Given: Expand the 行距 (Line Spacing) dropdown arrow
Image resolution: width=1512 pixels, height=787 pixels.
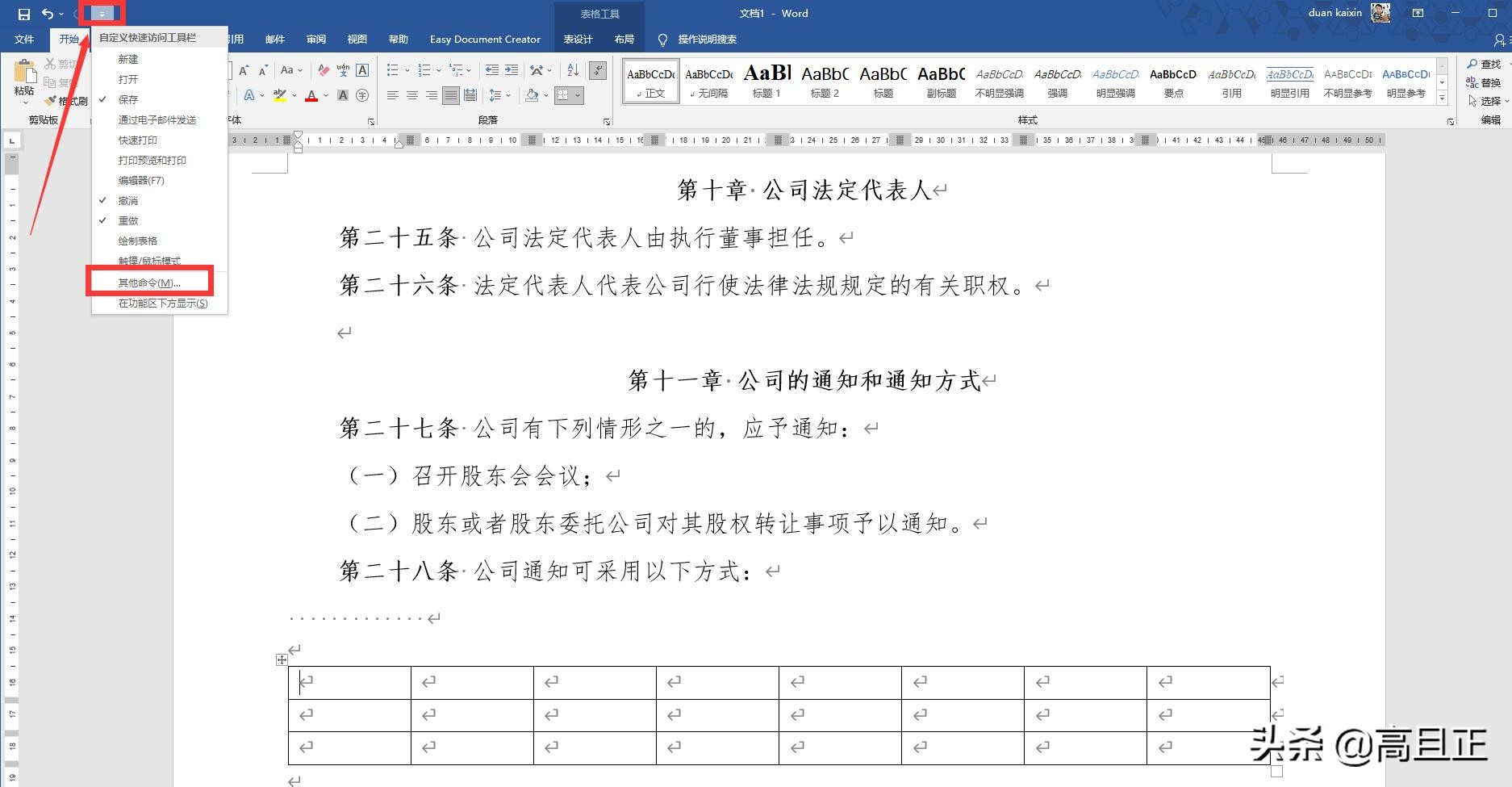Looking at the screenshot, I should pos(509,95).
